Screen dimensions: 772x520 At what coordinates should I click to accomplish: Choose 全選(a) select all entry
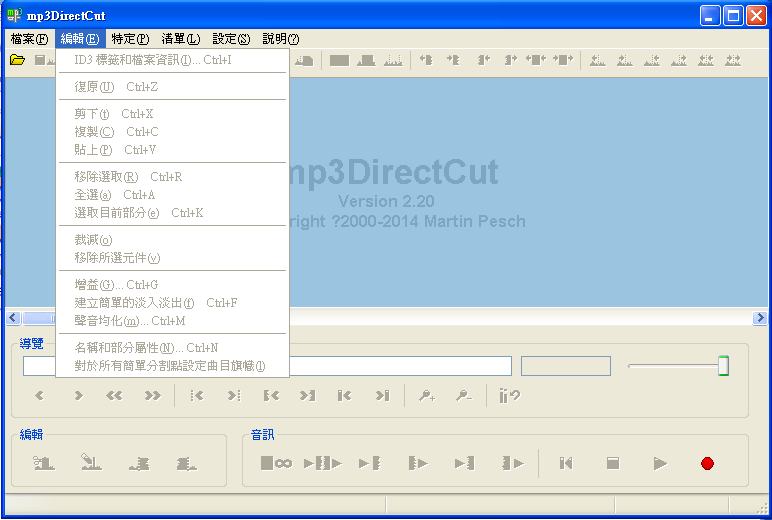[172, 195]
